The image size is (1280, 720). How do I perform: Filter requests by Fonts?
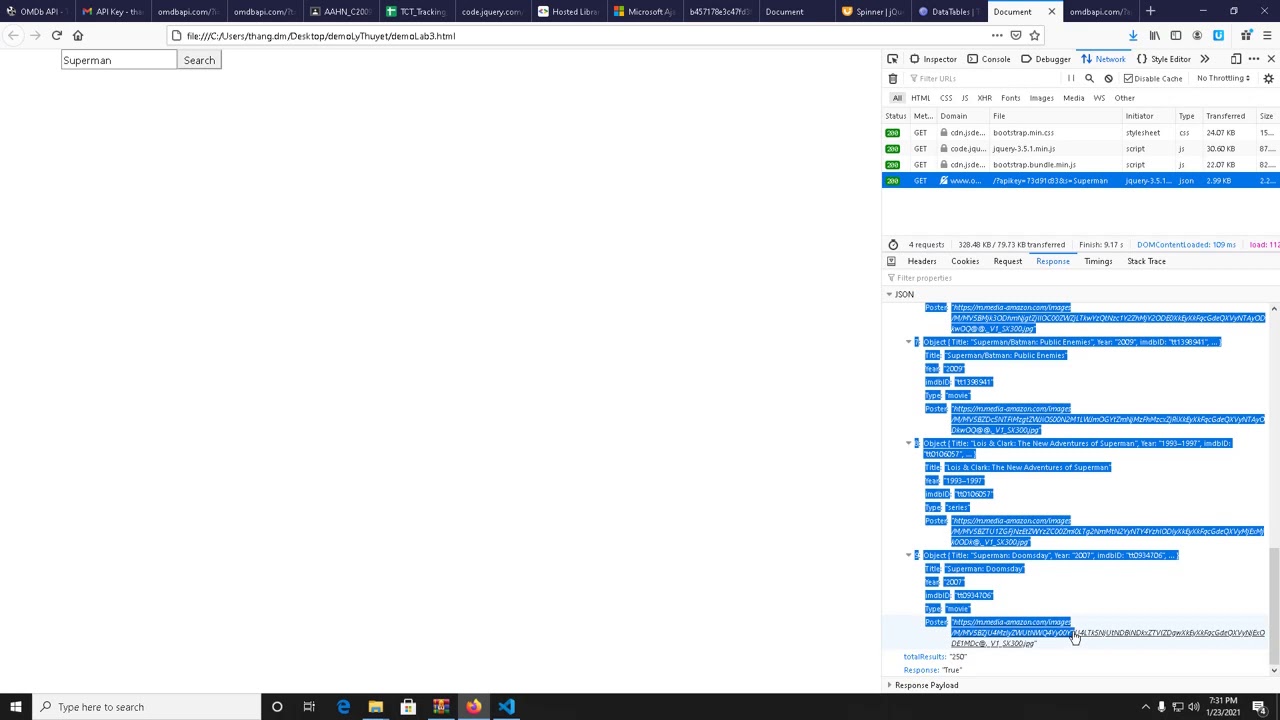click(1011, 98)
